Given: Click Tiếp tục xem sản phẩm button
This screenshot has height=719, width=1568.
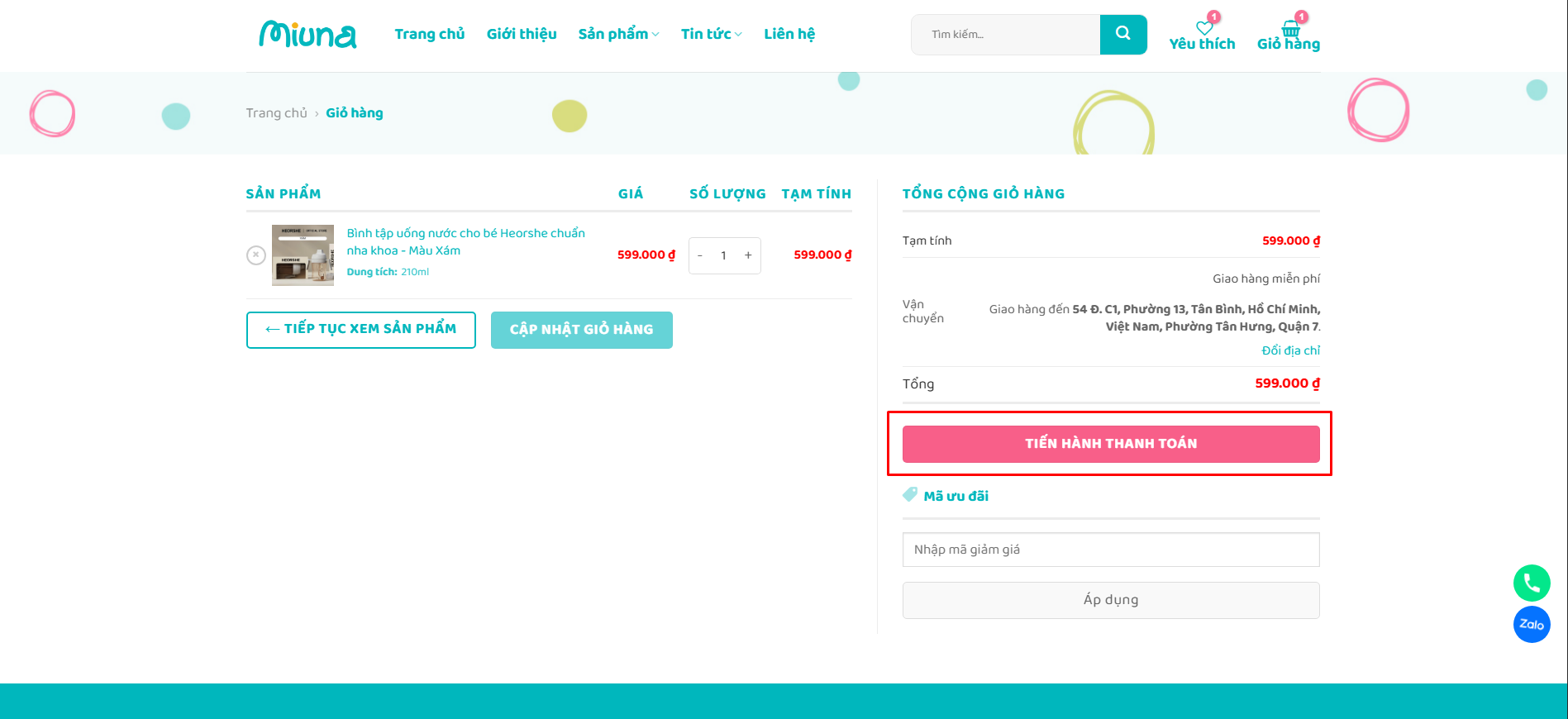Looking at the screenshot, I should click(x=360, y=330).
